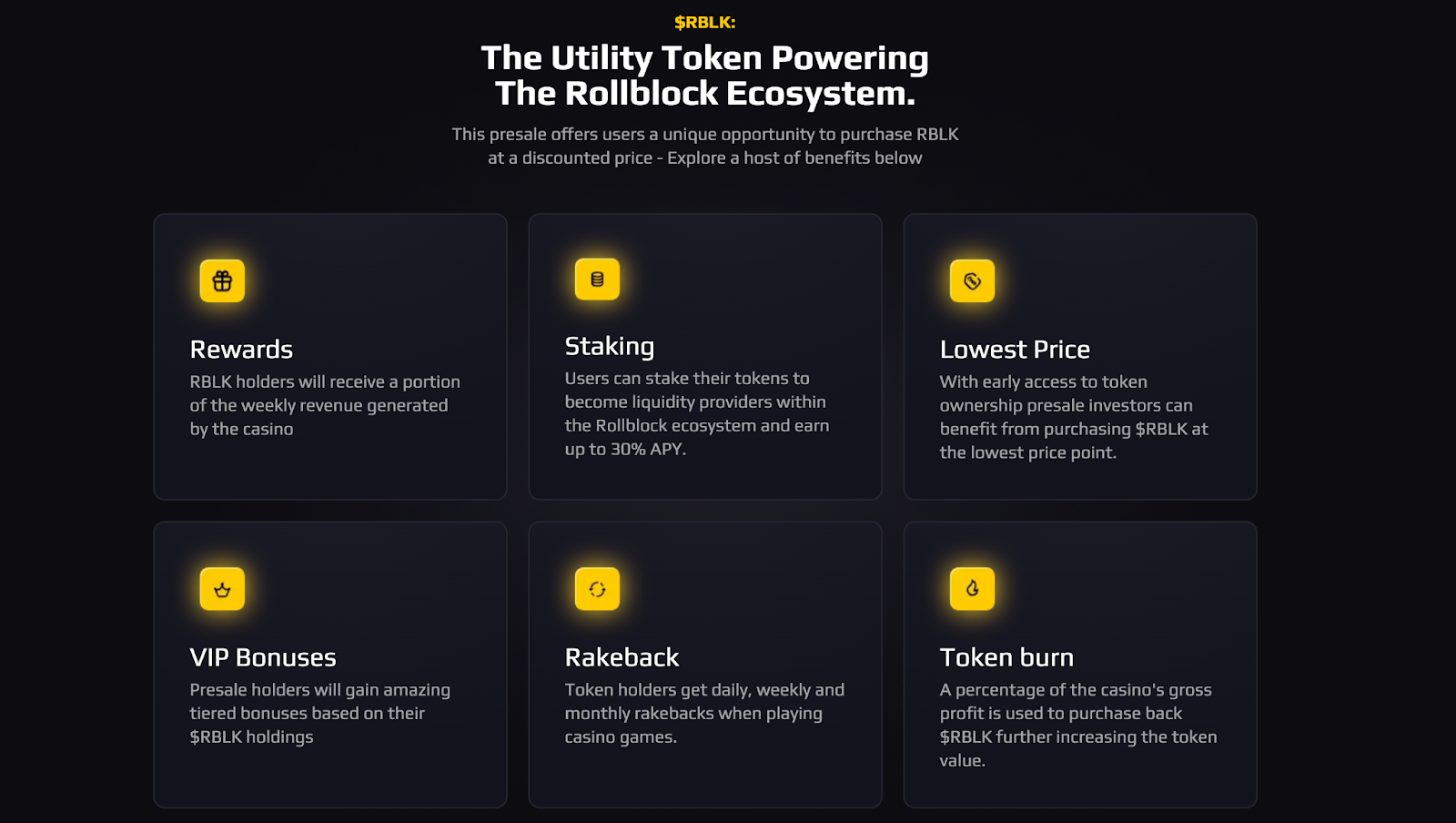Select the VIP Bonuses heading
The image size is (1456, 823).
(263, 657)
